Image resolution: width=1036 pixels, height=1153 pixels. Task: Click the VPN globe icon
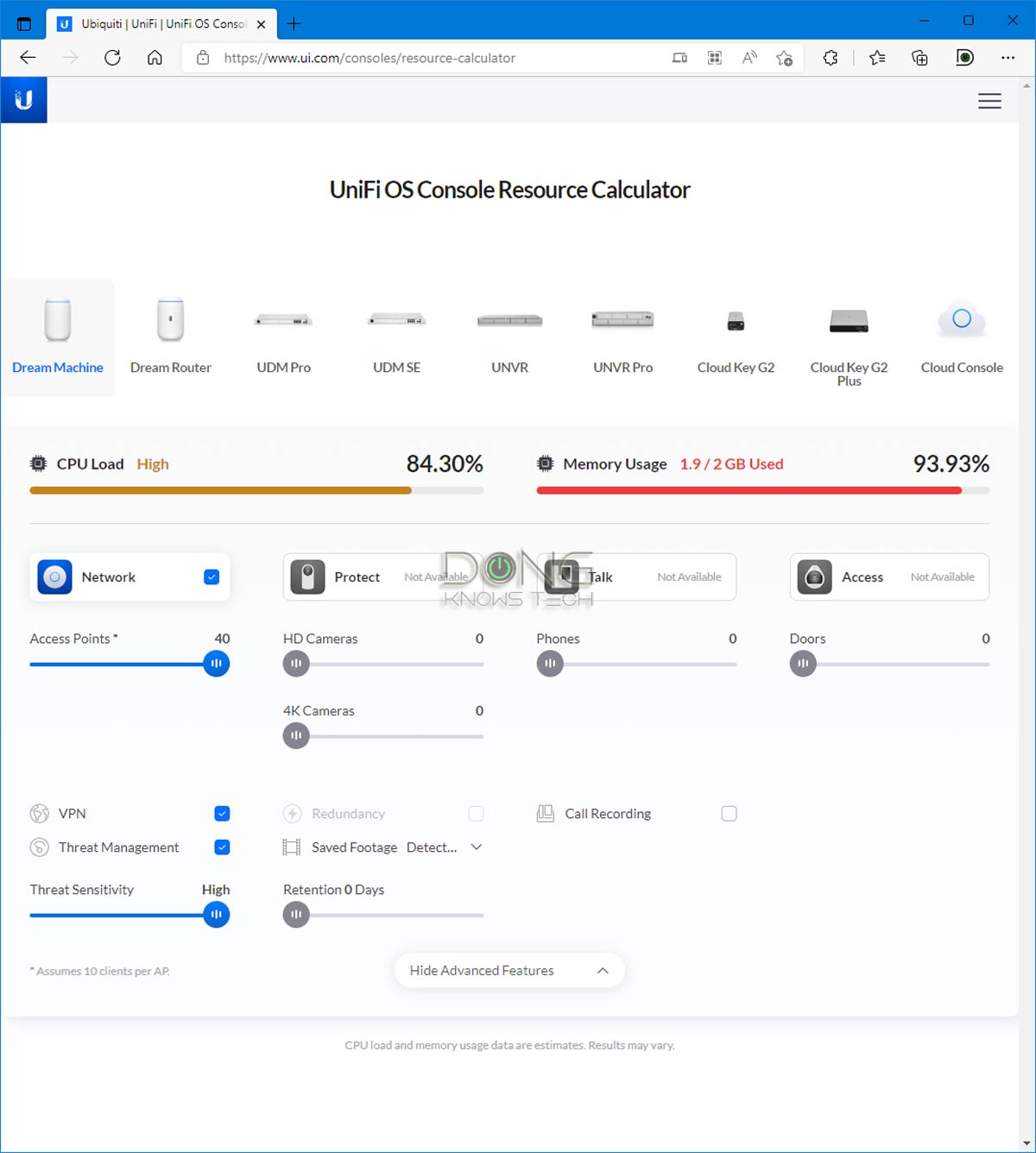click(x=39, y=814)
